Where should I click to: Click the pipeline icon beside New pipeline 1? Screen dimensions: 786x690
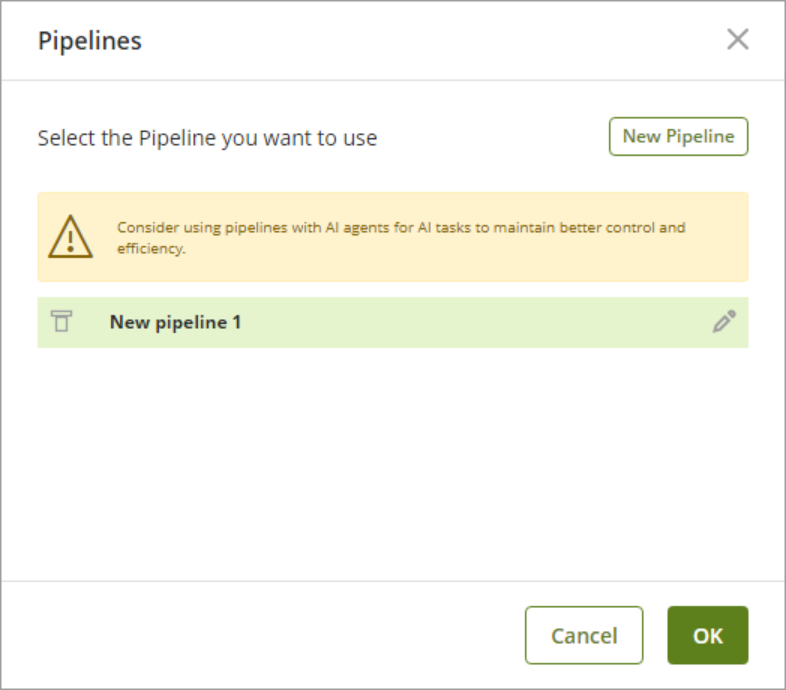pyautogui.click(x=62, y=322)
